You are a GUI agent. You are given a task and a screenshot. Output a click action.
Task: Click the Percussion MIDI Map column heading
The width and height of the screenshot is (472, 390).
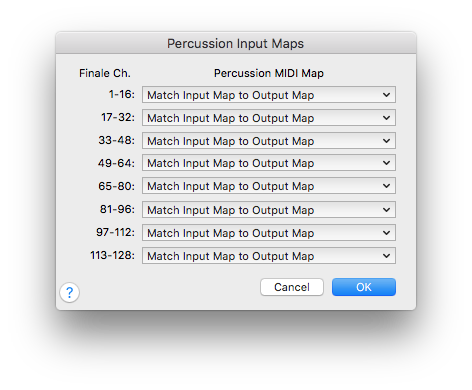pos(269,73)
